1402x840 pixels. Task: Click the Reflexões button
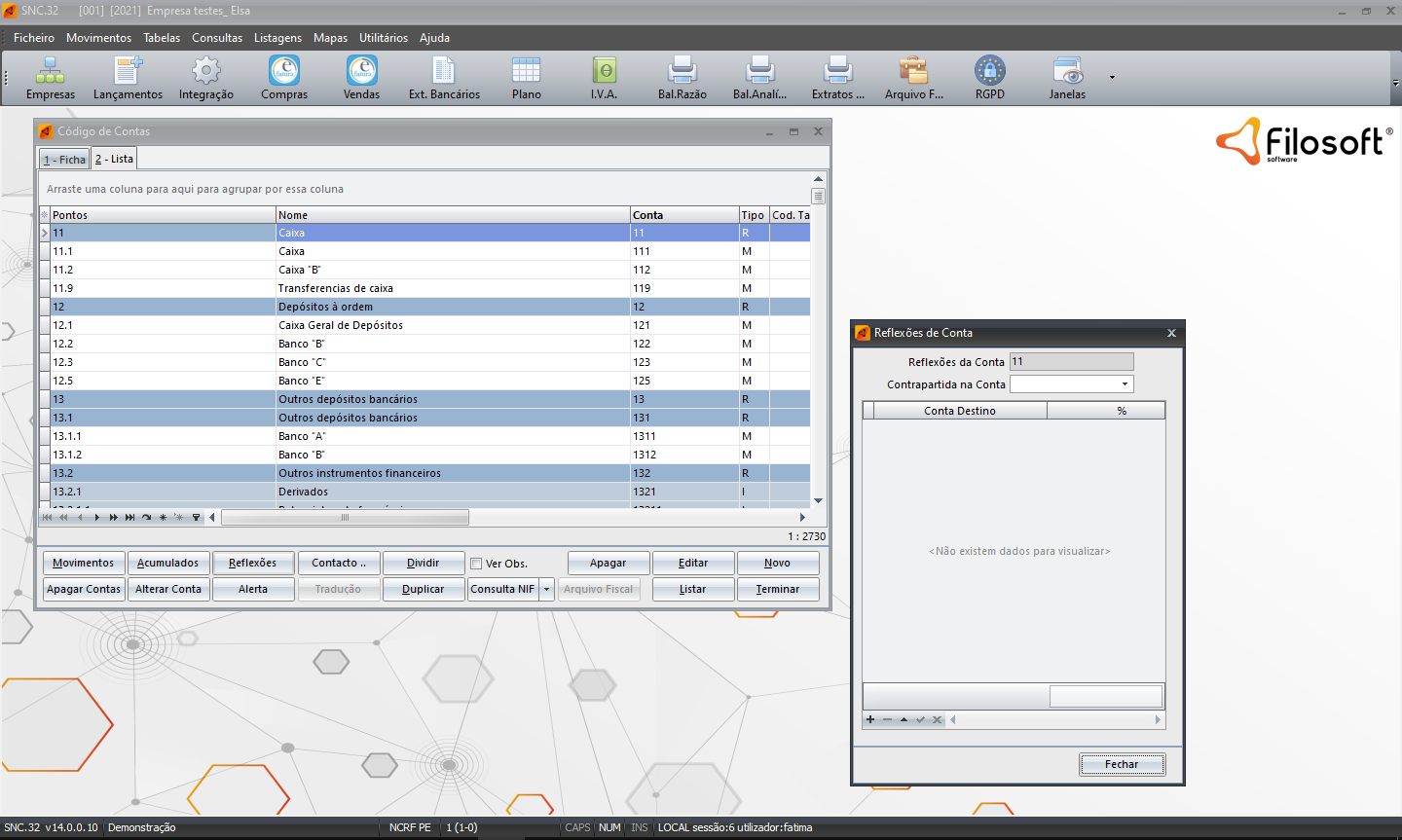click(252, 564)
